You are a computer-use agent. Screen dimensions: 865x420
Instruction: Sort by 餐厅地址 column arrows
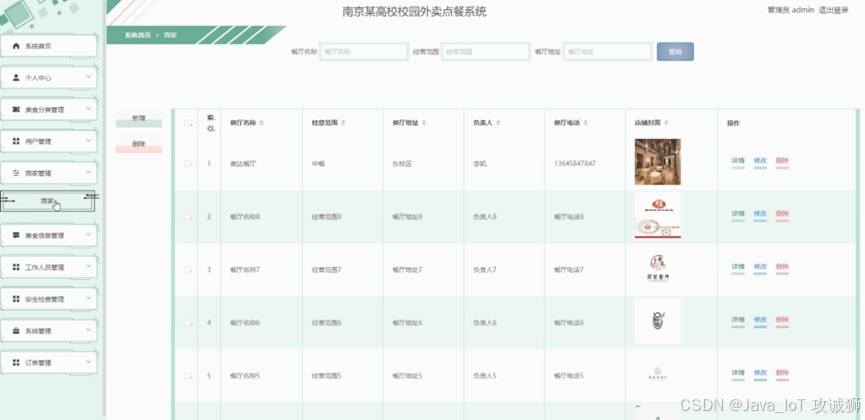(424, 123)
